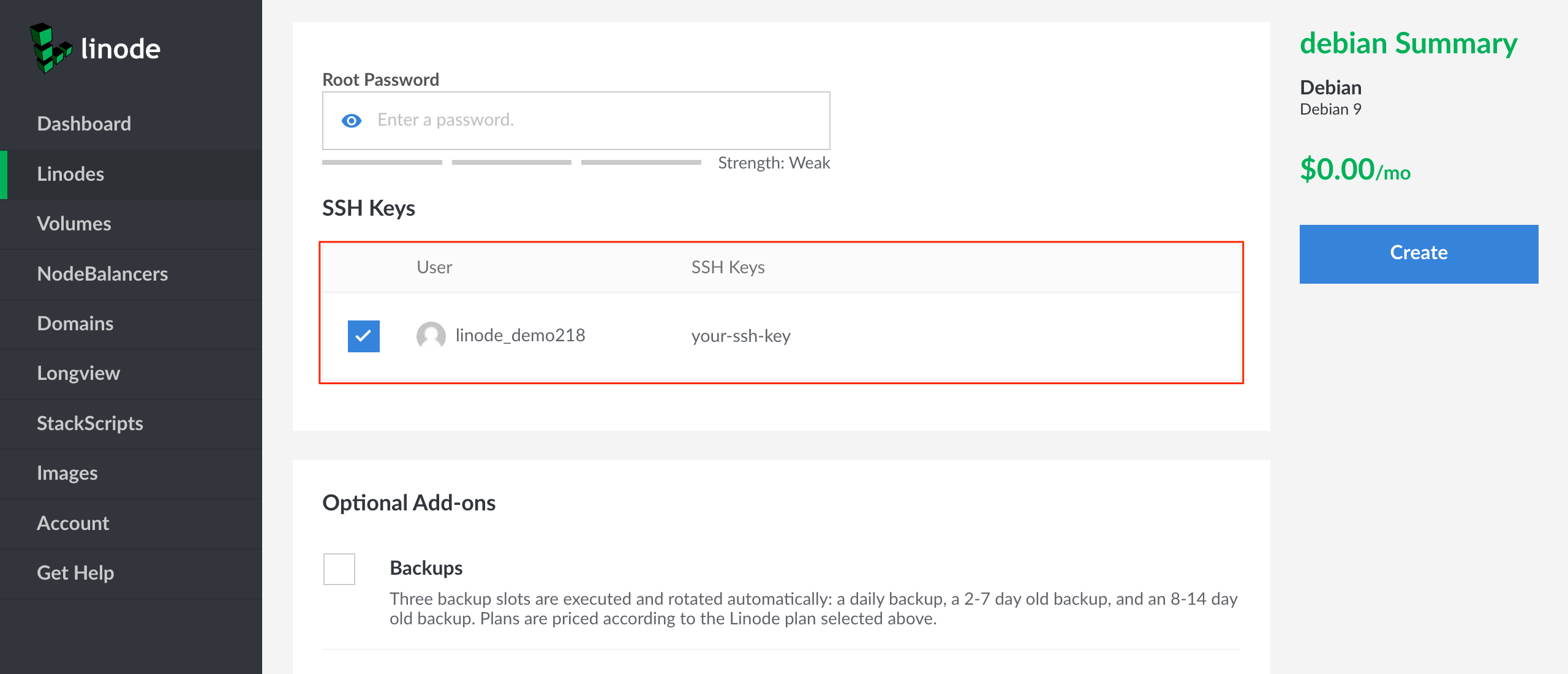
Task: Toggle password visibility eye icon
Action: (351, 121)
